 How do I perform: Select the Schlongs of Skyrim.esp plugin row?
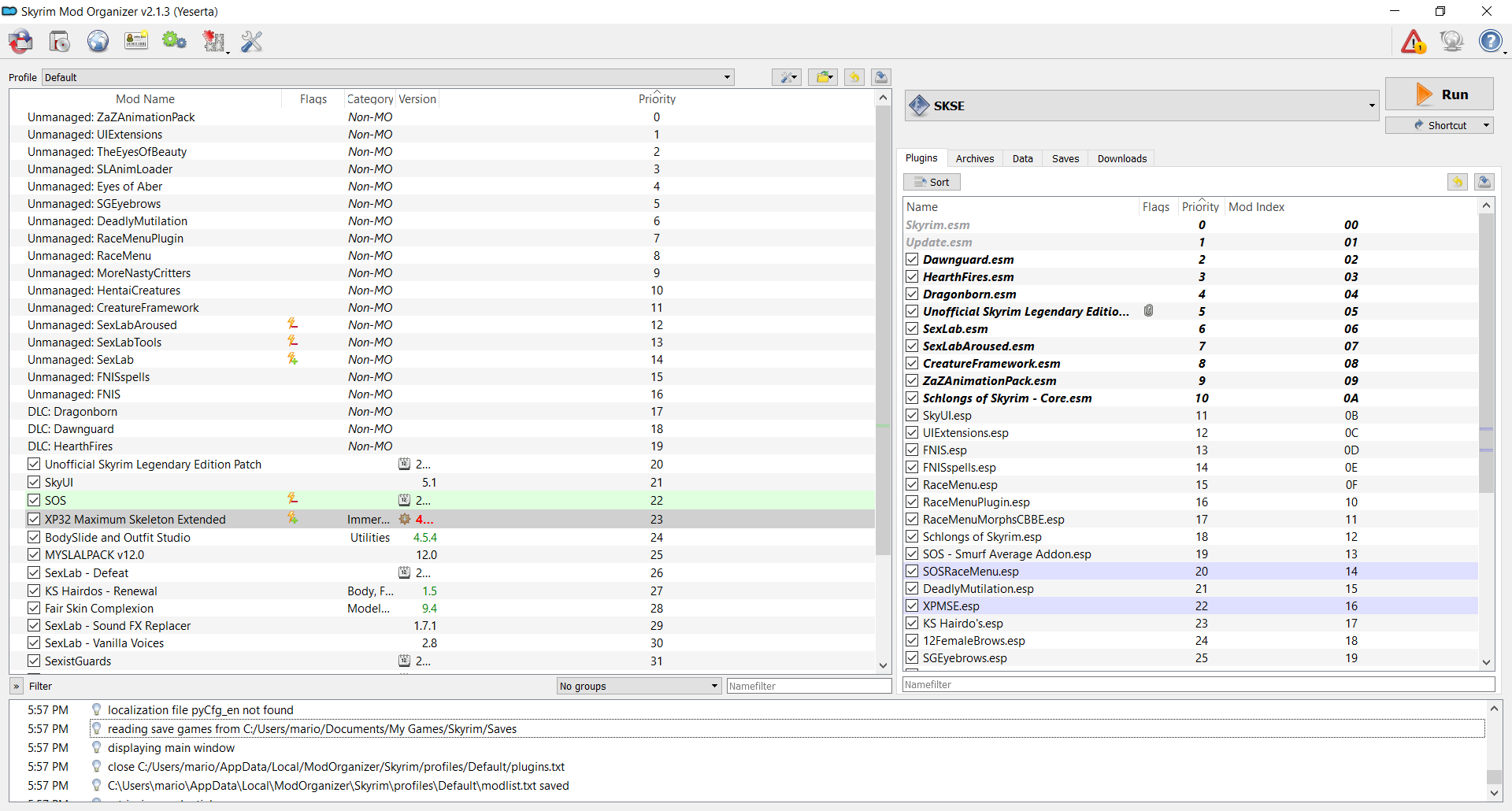pyautogui.click(x=1191, y=536)
